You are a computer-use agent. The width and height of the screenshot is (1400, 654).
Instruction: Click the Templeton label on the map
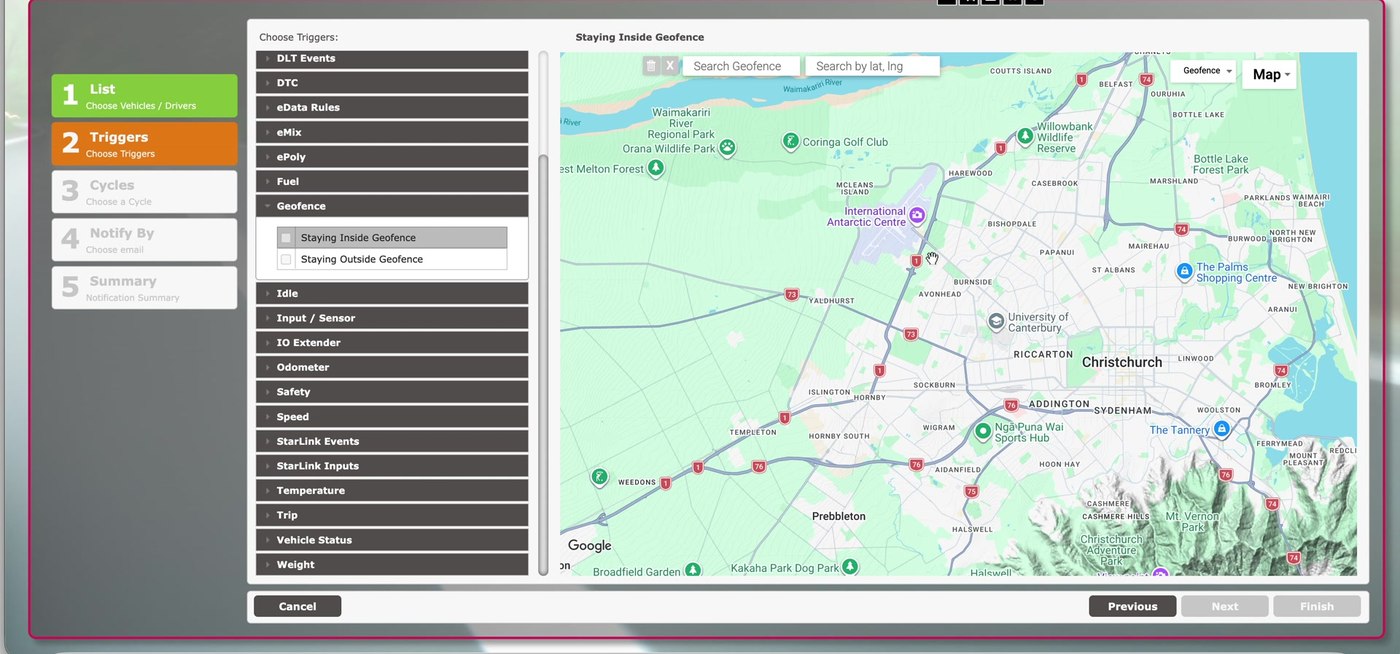[753, 432]
